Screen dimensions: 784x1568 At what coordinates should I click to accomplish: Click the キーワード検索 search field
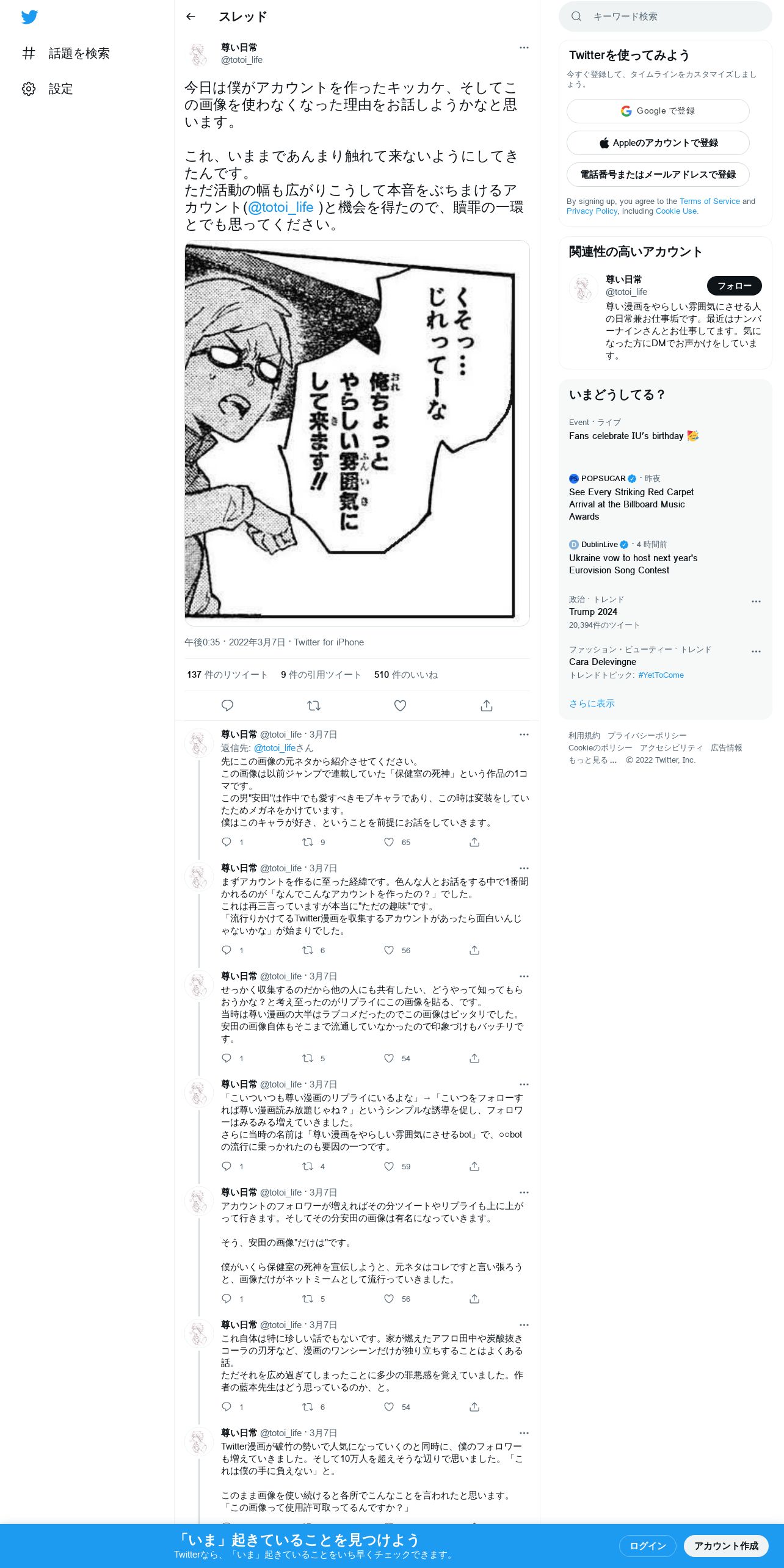point(665,16)
